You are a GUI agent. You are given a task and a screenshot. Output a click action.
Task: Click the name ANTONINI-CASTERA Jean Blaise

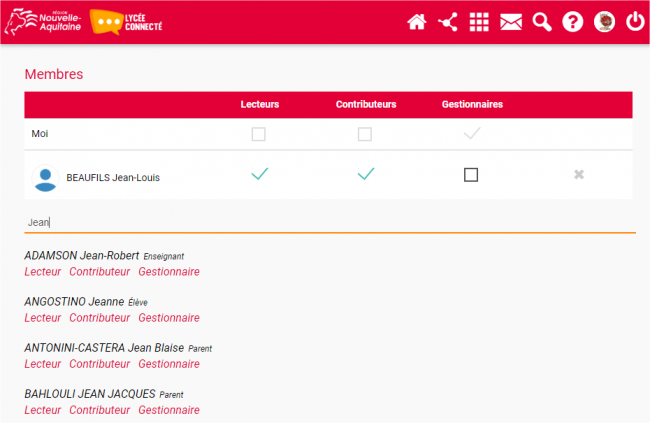click(x=104, y=348)
